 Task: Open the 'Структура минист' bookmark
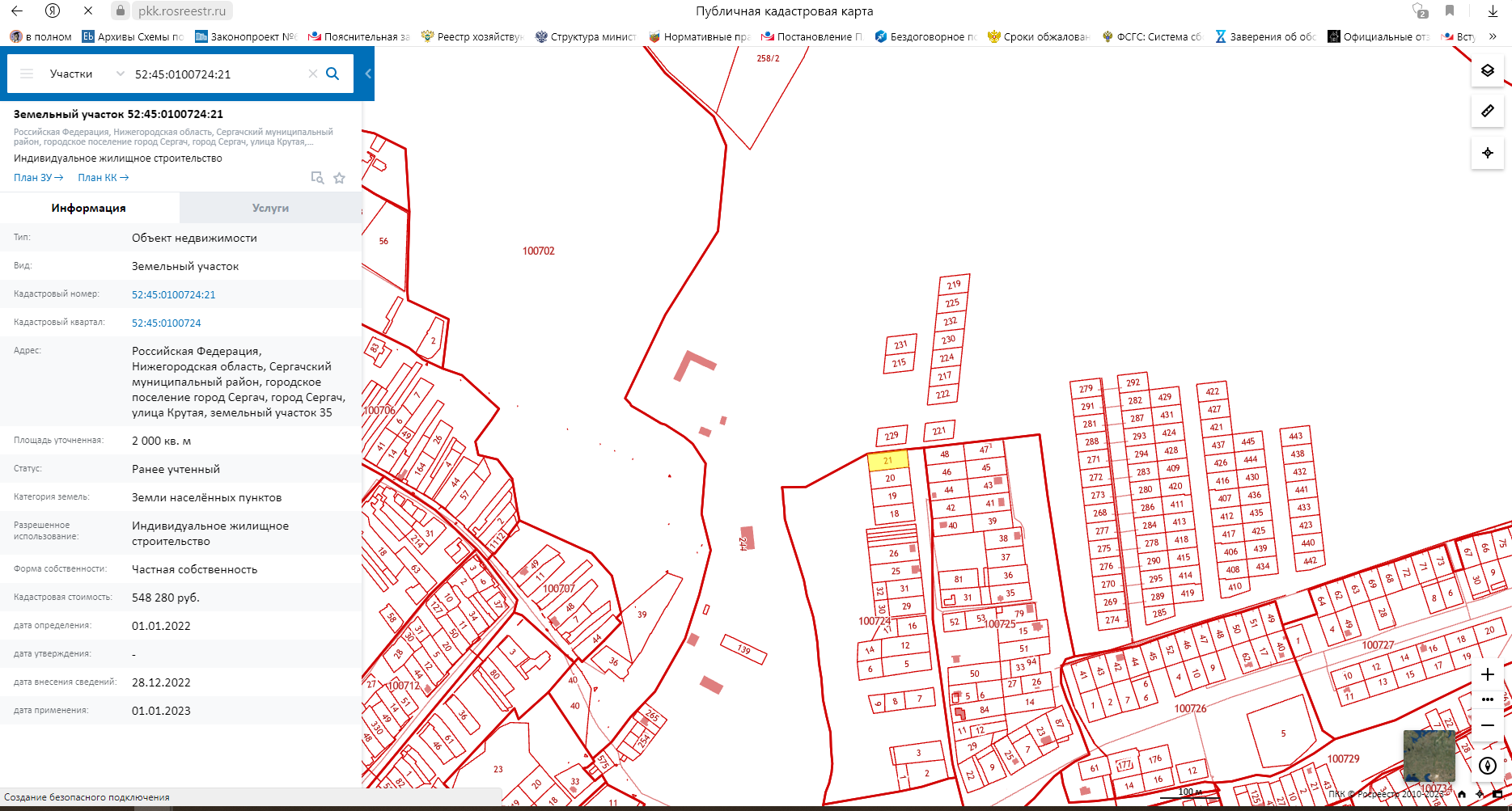(586, 36)
